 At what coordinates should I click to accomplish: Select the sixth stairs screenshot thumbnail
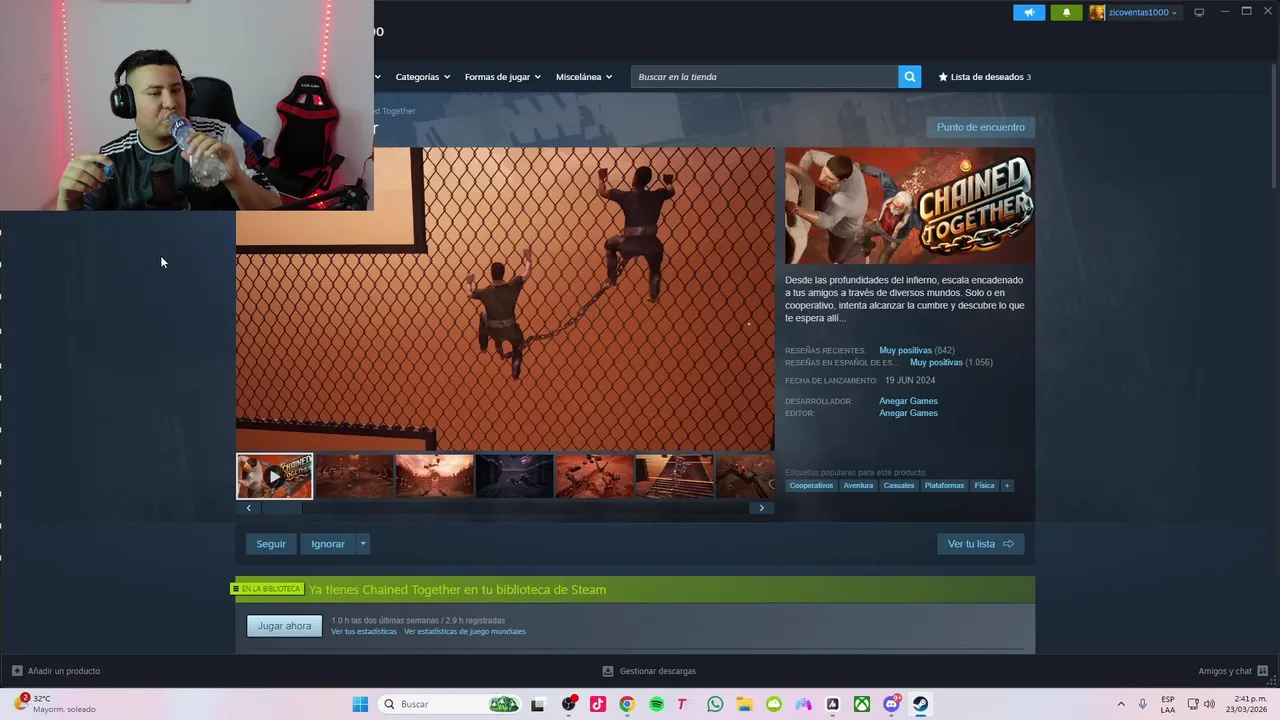point(675,476)
